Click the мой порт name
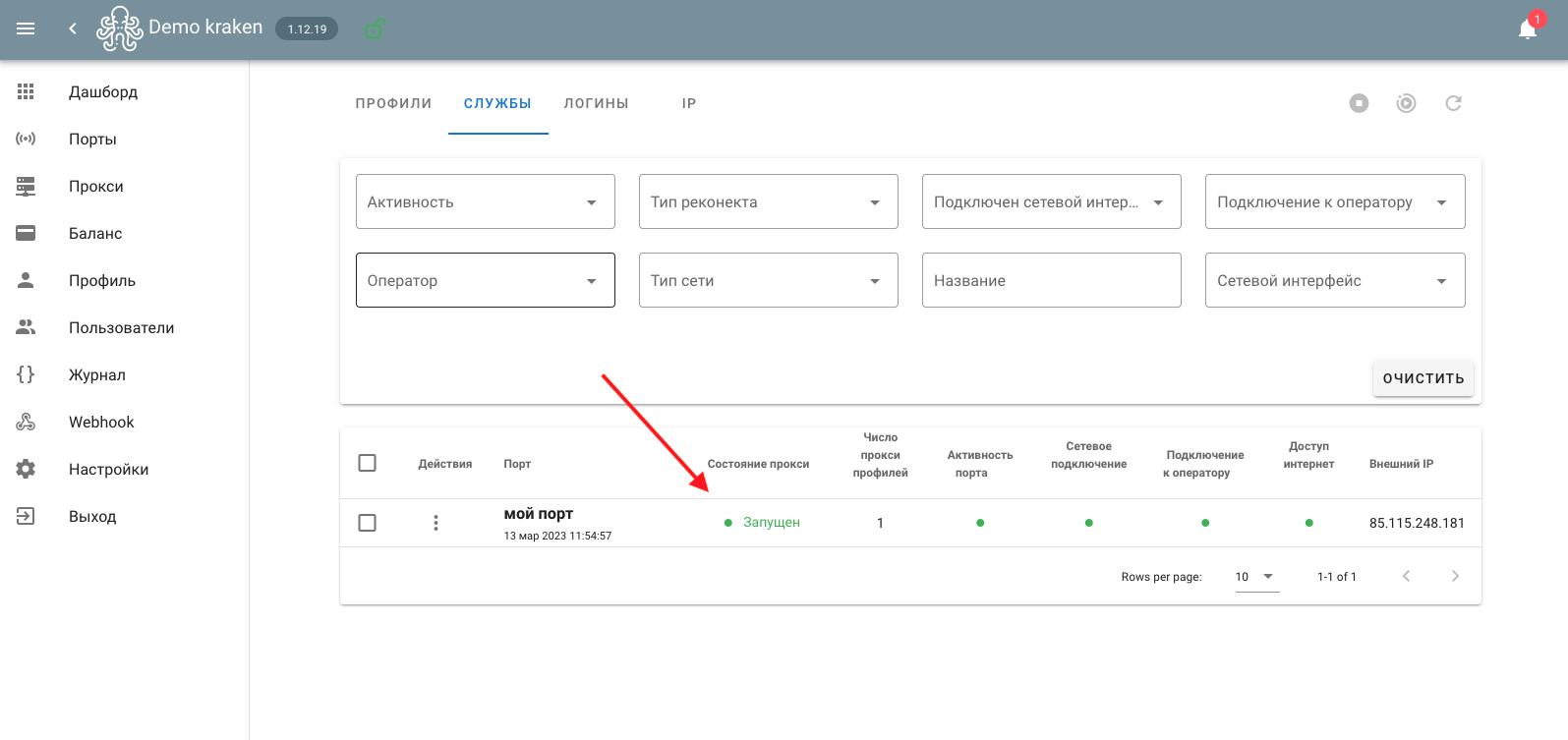The image size is (1568, 740). pyautogui.click(x=539, y=514)
